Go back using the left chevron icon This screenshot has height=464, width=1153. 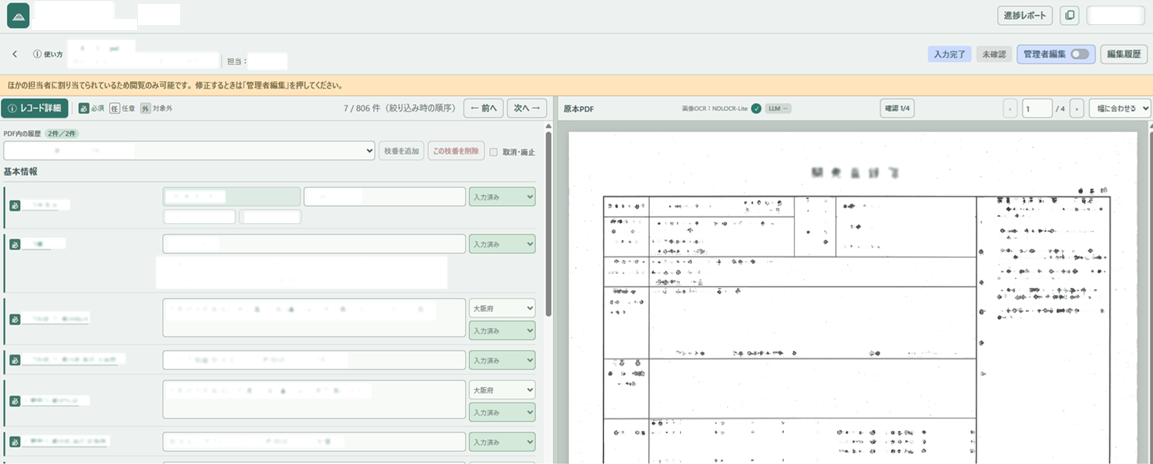(15, 54)
